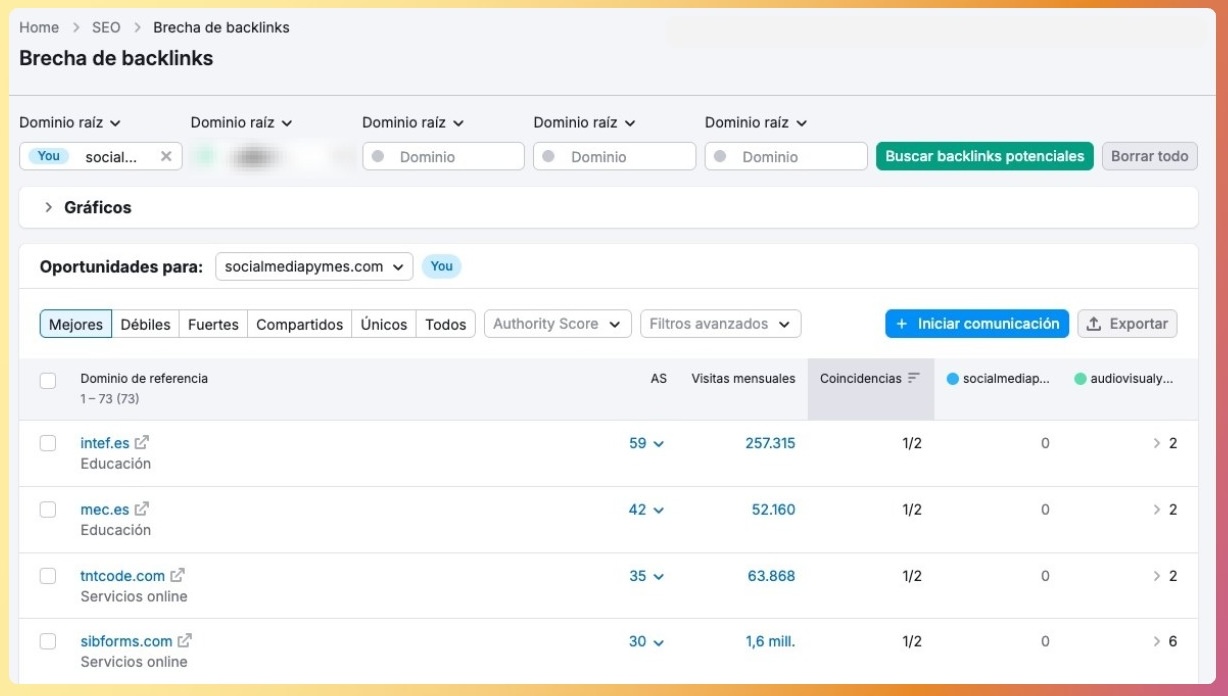
Task: Open external link icon beside tntcode.com
Action: pyautogui.click(x=177, y=576)
